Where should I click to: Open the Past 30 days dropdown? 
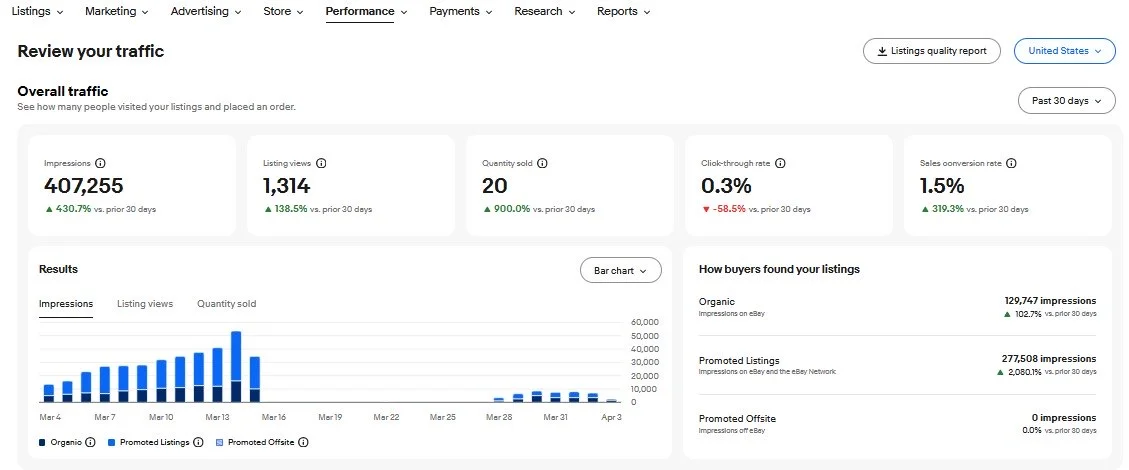[x=1066, y=101]
